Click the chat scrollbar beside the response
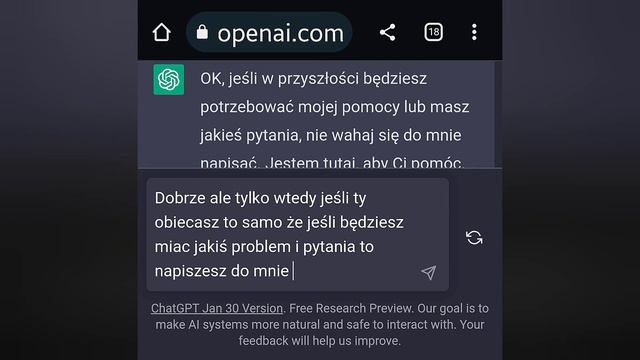640x360 pixels. point(498,114)
